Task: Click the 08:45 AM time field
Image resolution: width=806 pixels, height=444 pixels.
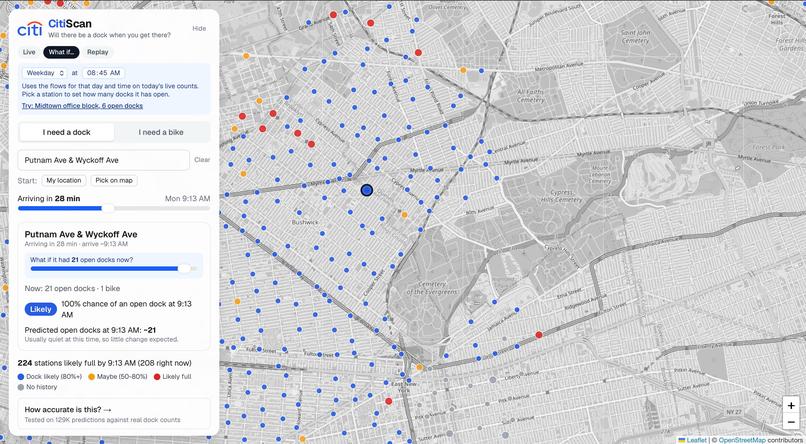Action: [103, 73]
